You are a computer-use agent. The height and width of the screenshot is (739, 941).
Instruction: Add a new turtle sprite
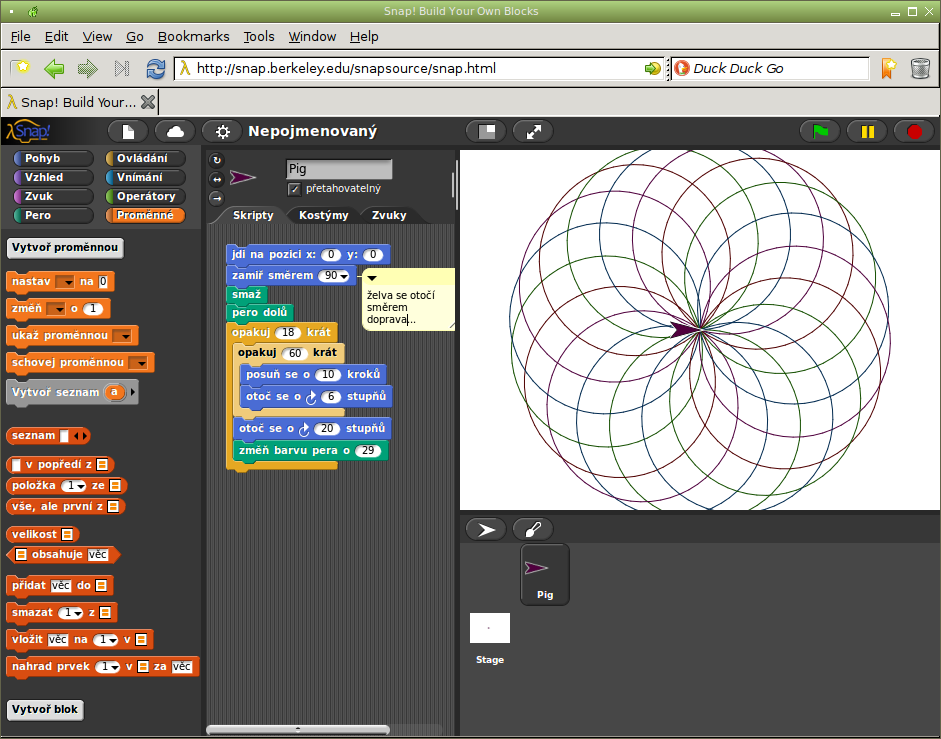pos(486,529)
